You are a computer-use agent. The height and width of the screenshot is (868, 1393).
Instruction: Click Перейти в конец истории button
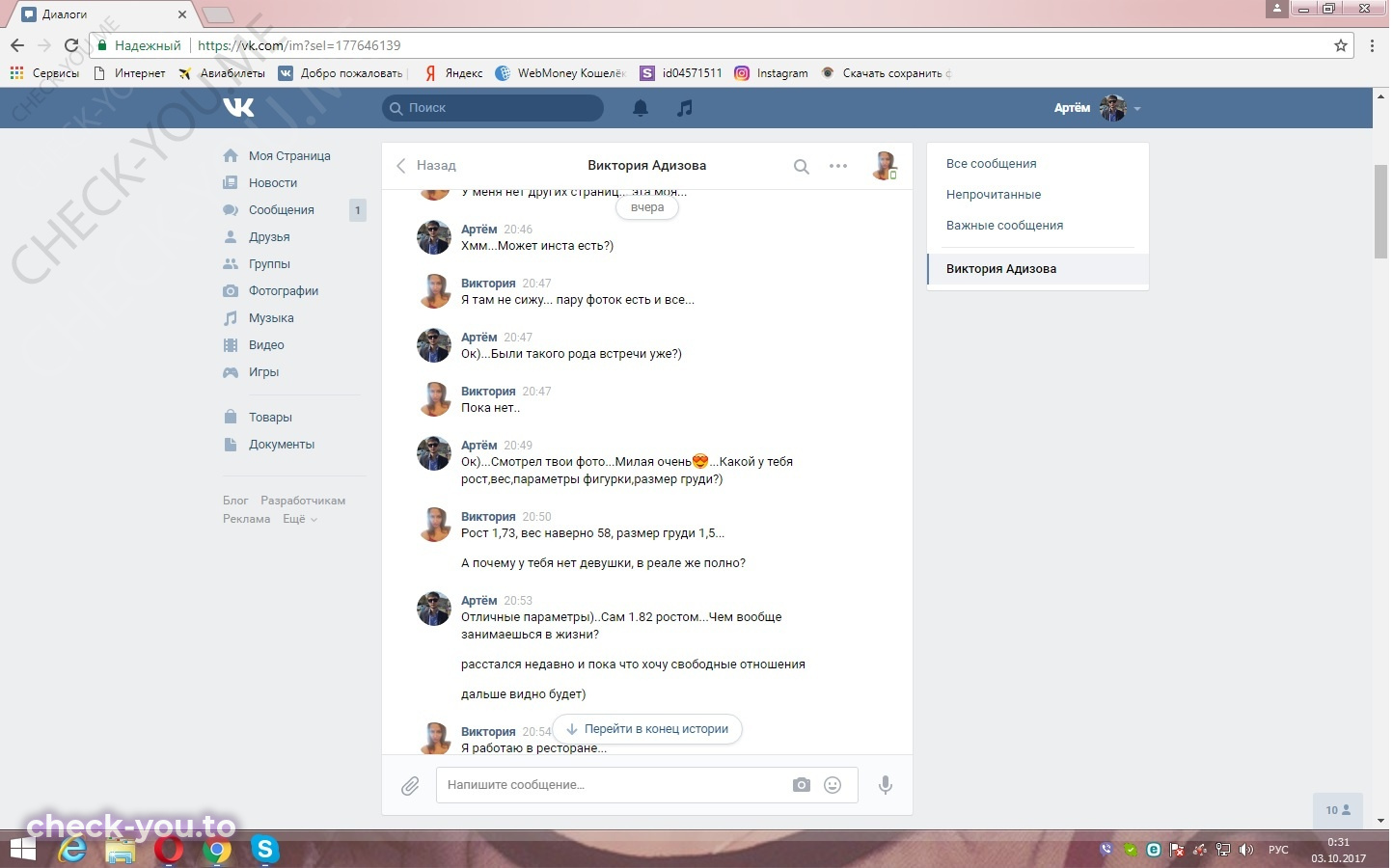click(647, 729)
